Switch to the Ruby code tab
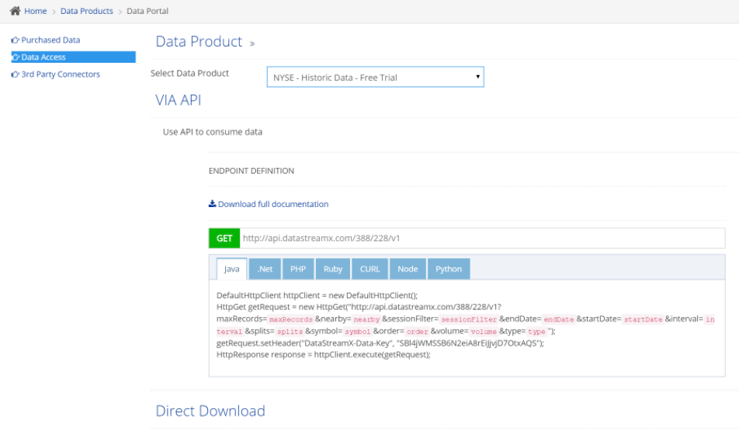Viewport: 739px width, 434px height. pos(333,269)
